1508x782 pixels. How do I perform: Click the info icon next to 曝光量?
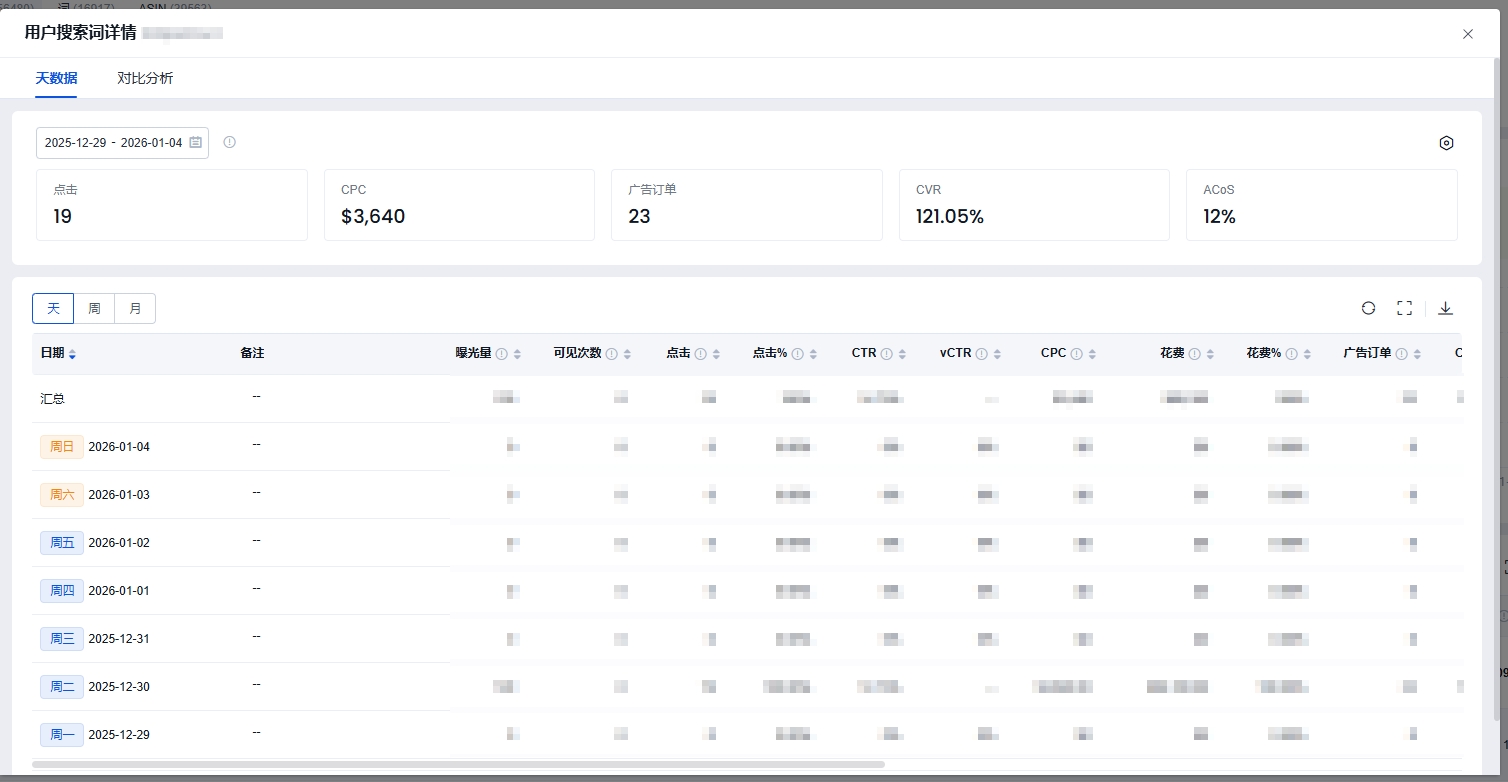502,354
